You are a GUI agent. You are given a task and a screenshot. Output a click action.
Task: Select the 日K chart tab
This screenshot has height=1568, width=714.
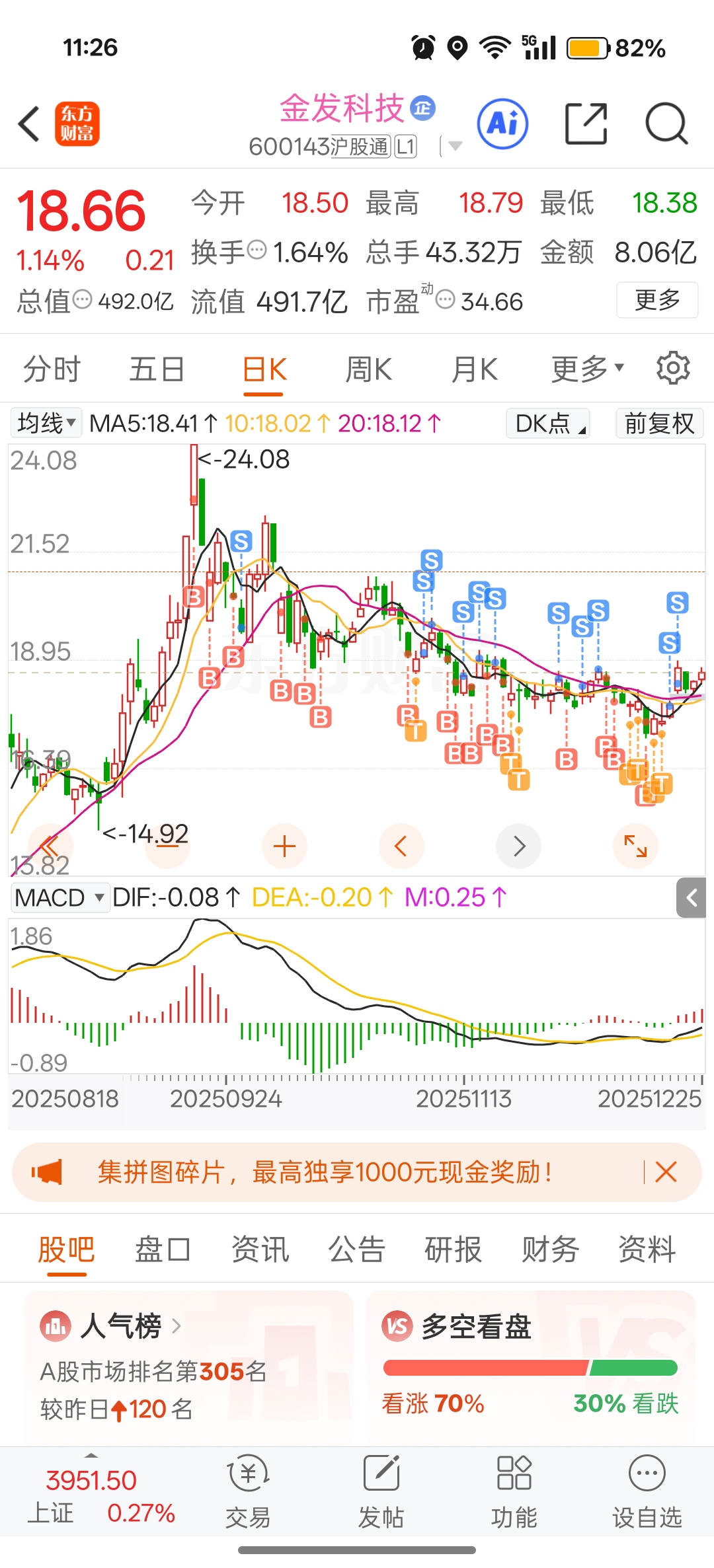click(264, 370)
